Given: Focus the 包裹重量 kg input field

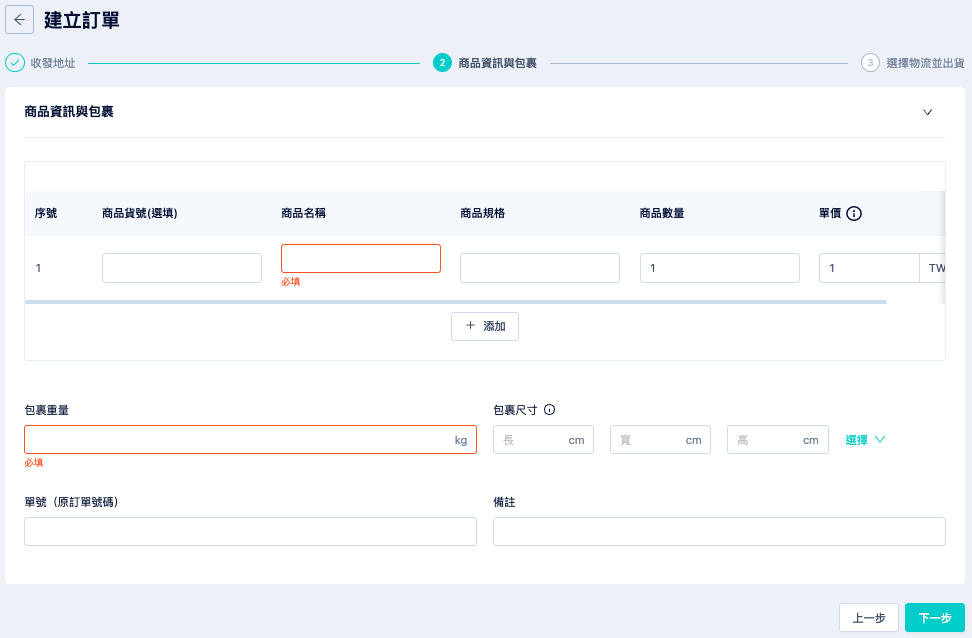Looking at the screenshot, I should coord(250,440).
